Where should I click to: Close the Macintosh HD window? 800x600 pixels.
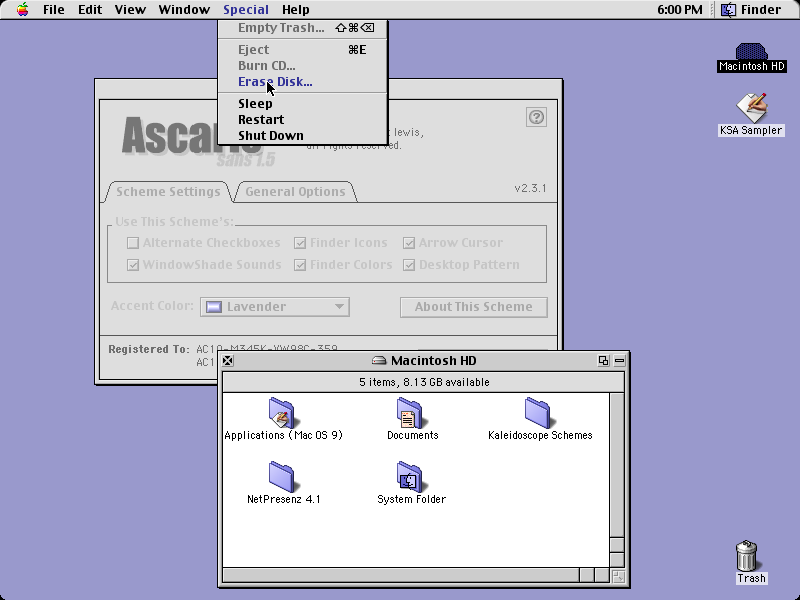[228, 361]
